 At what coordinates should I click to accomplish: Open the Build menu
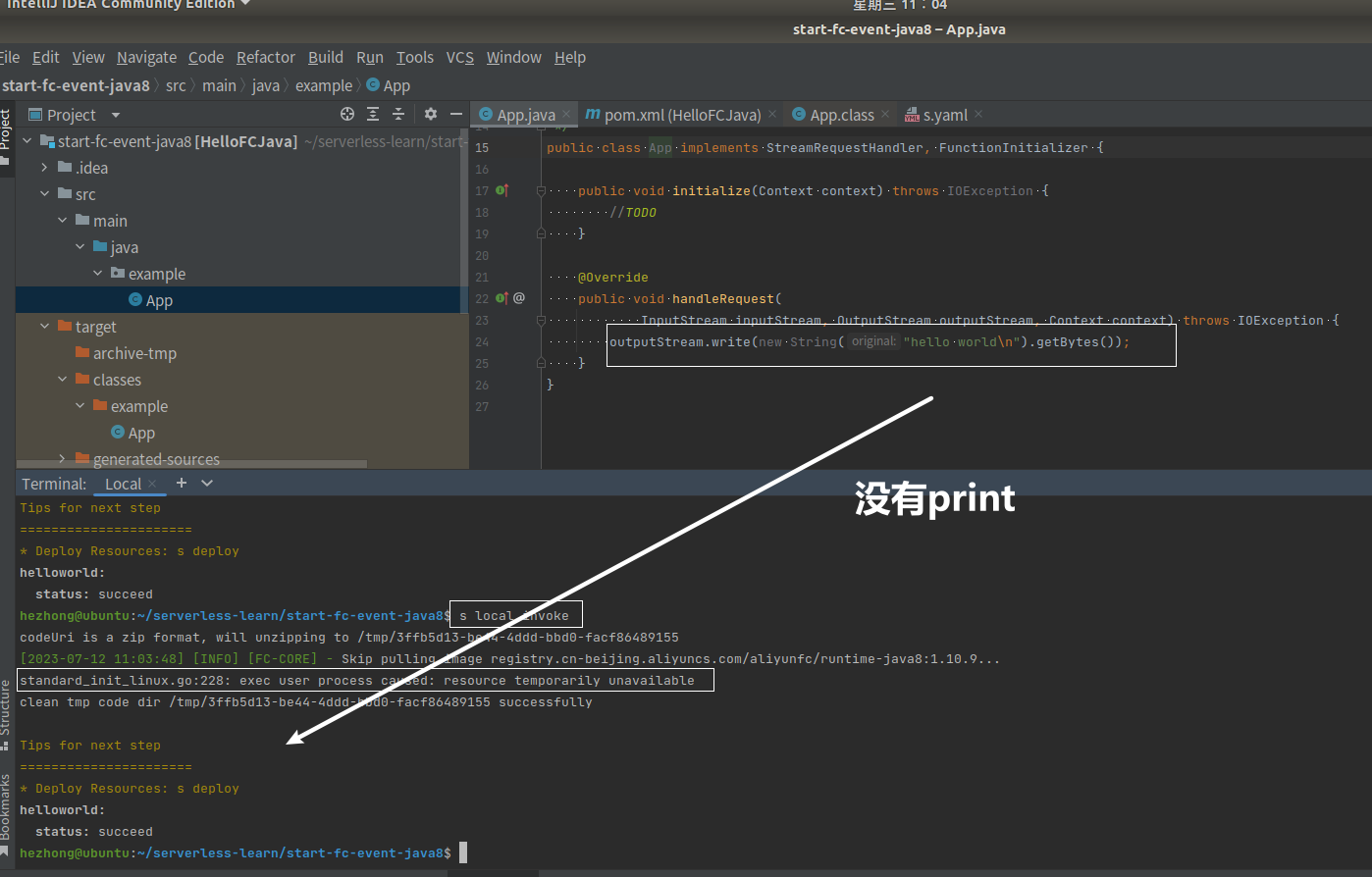(326, 57)
